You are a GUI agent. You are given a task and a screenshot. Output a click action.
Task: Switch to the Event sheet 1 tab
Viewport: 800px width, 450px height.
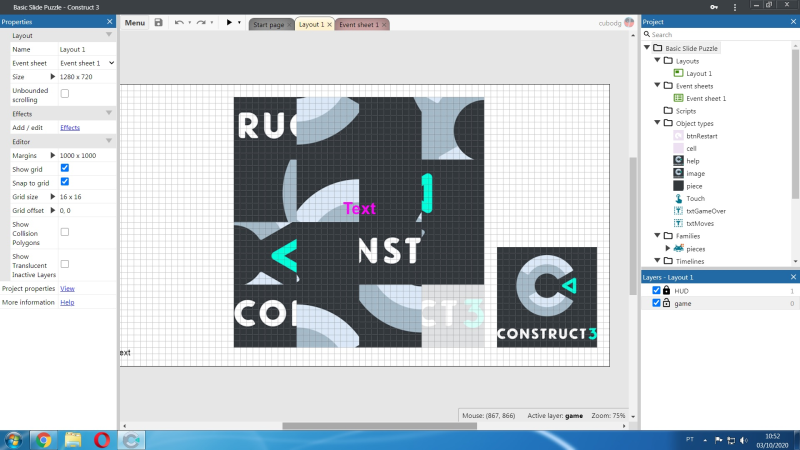coord(359,24)
